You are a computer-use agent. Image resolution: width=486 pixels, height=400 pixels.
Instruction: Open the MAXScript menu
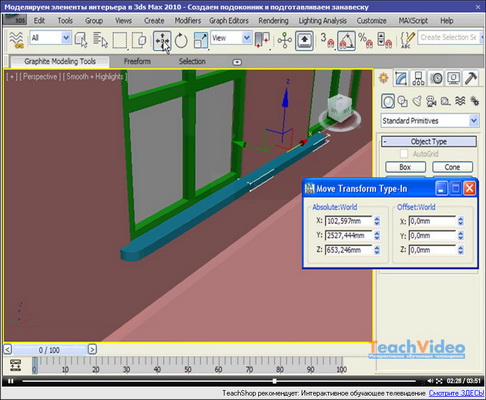pyautogui.click(x=413, y=21)
